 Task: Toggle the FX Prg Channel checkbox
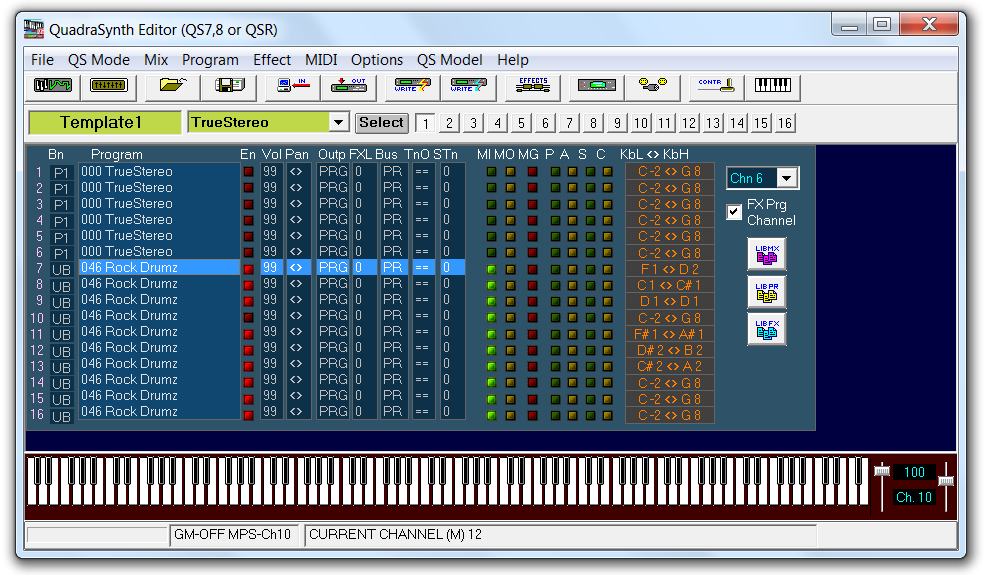coord(734,212)
